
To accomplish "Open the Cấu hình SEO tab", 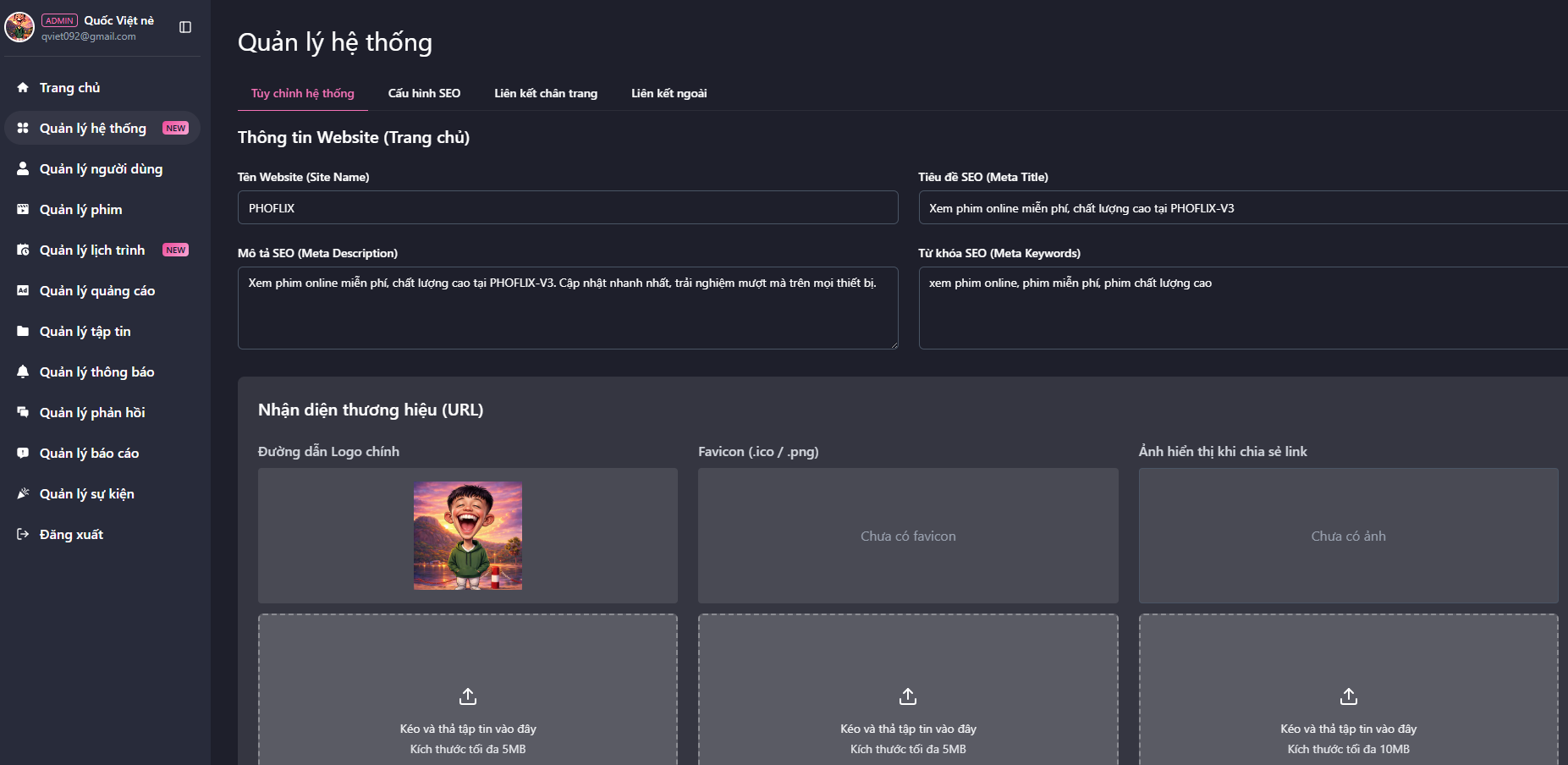I will [425, 93].
